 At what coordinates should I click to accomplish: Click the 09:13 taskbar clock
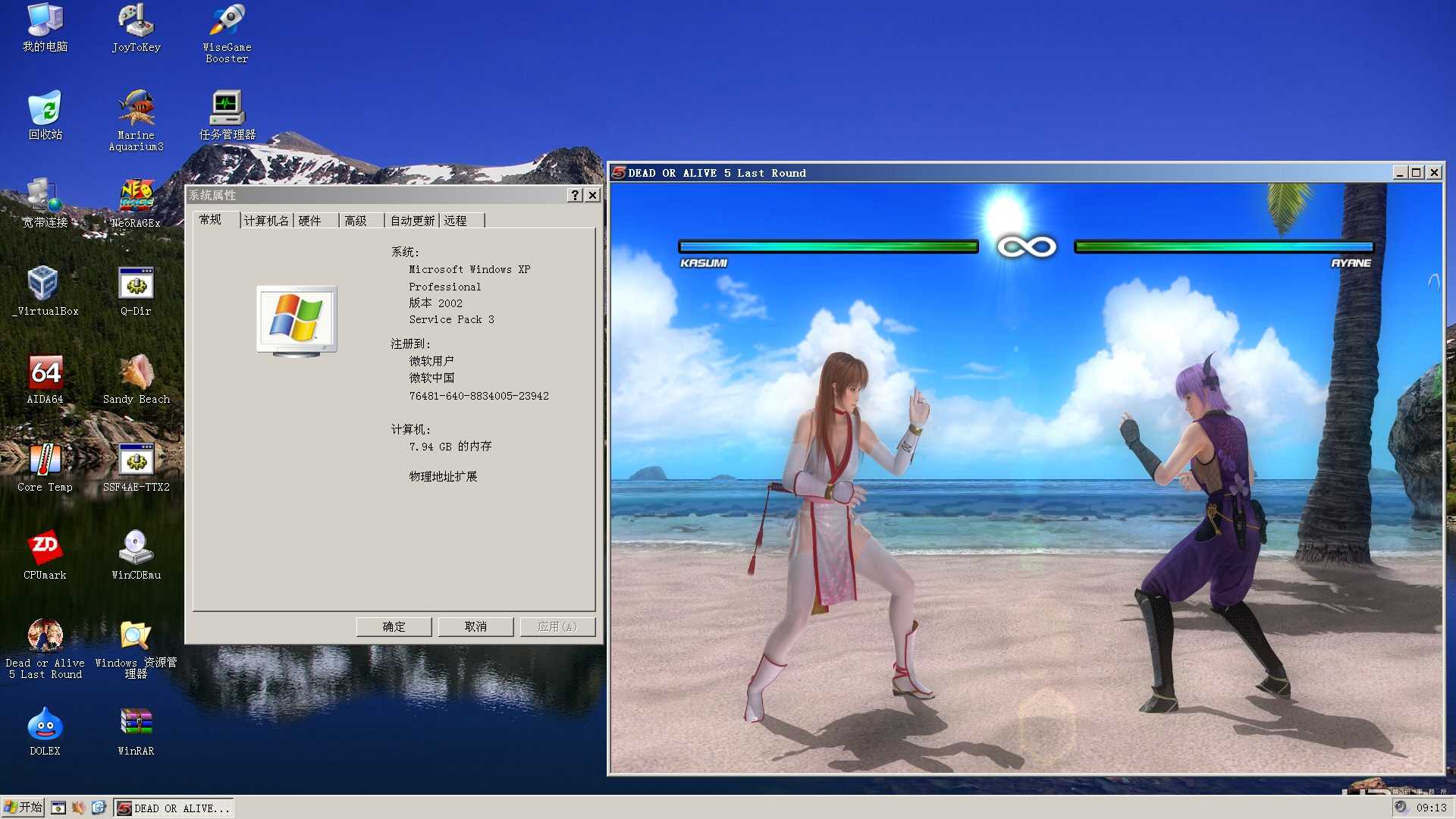(1431, 808)
